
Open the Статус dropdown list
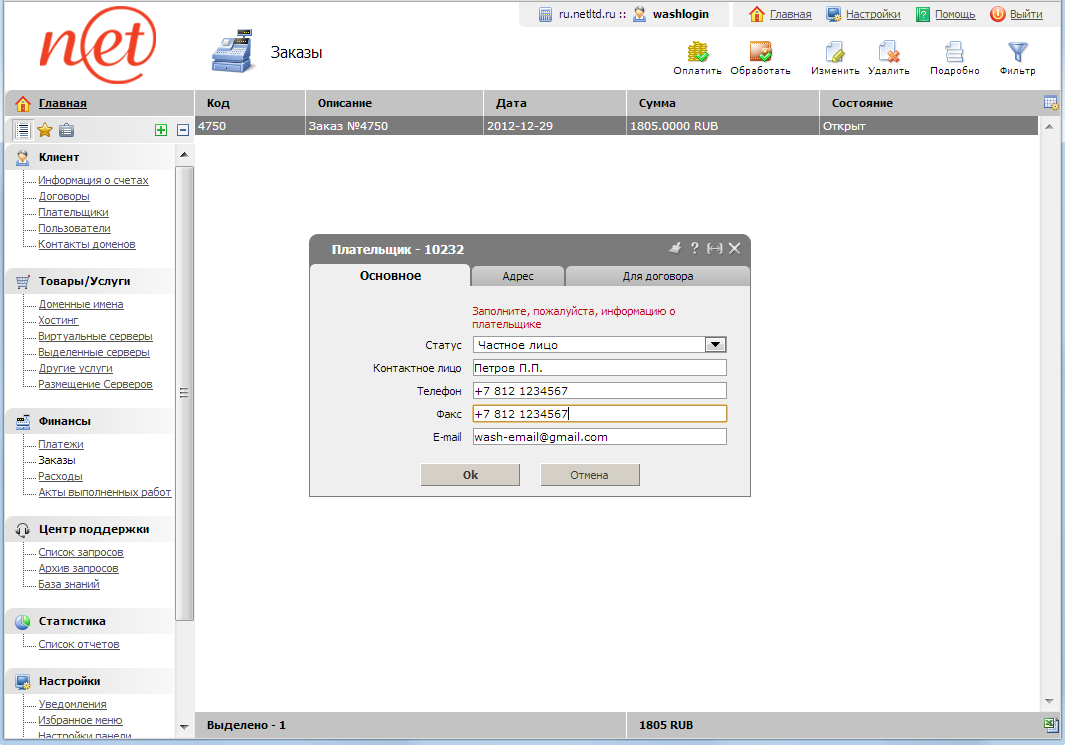(715, 345)
